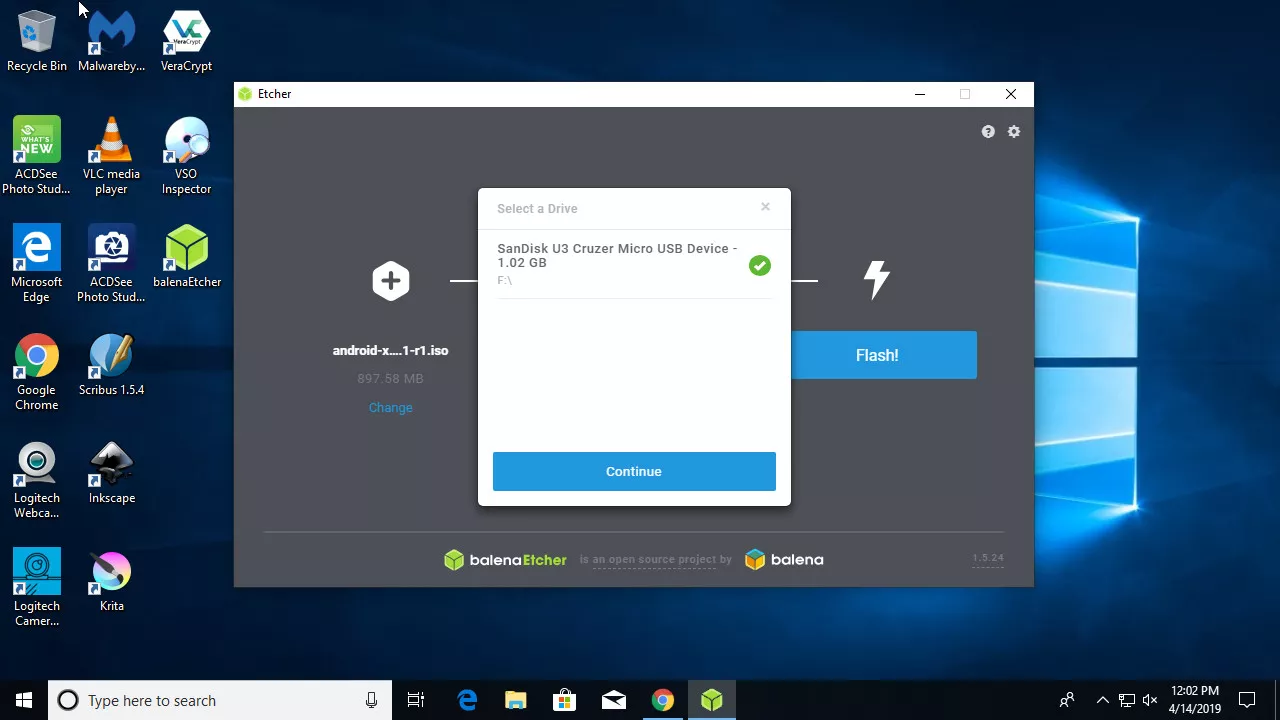
Task: Click the taskbar search box
Action: pyautogui.click(x=219, y=700)
